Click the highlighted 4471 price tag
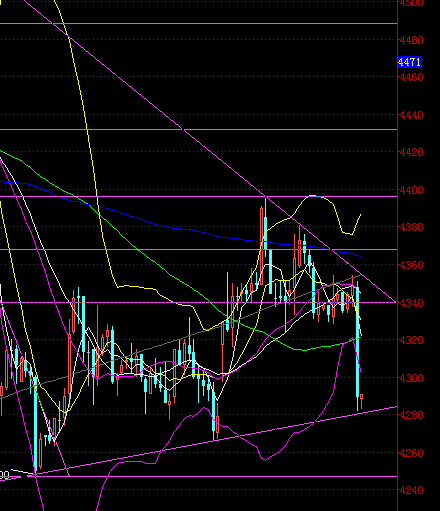The height and width of the screenshot is (511, 440). [410, 62]
